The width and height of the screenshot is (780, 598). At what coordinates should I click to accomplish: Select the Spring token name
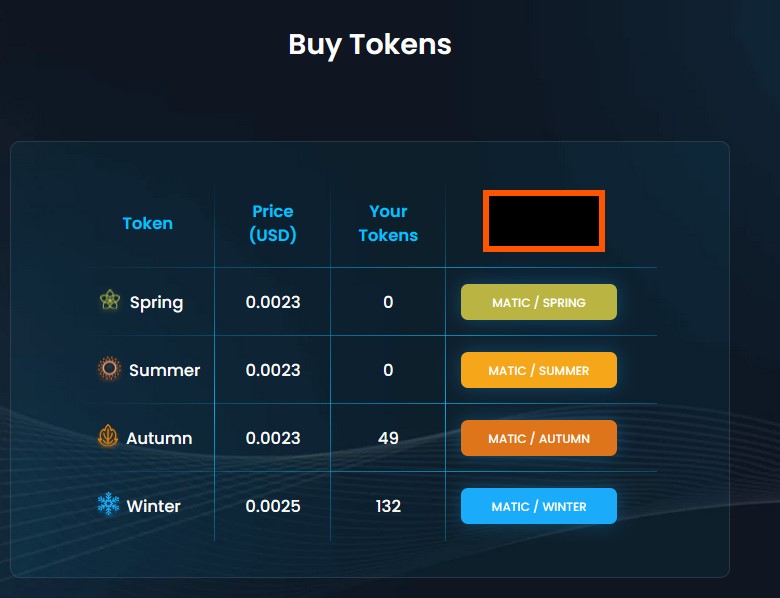click(157, 302)
